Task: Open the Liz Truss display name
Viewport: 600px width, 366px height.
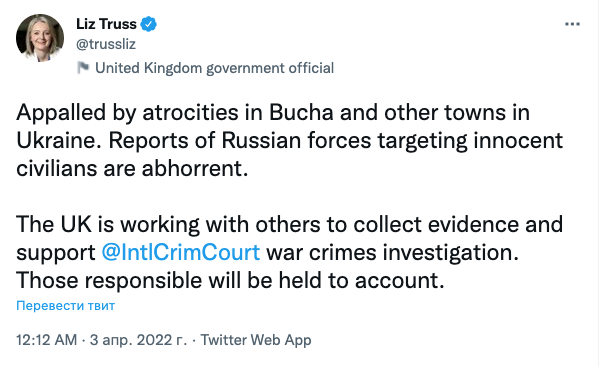Action: (106, 24)
